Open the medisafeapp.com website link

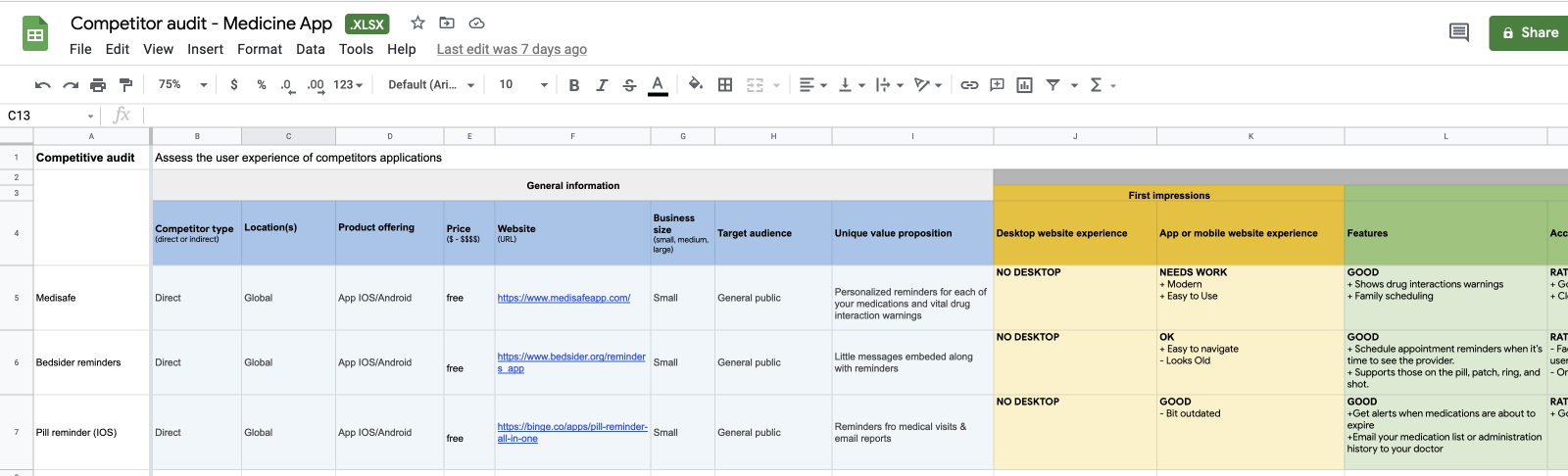point(563,298)
